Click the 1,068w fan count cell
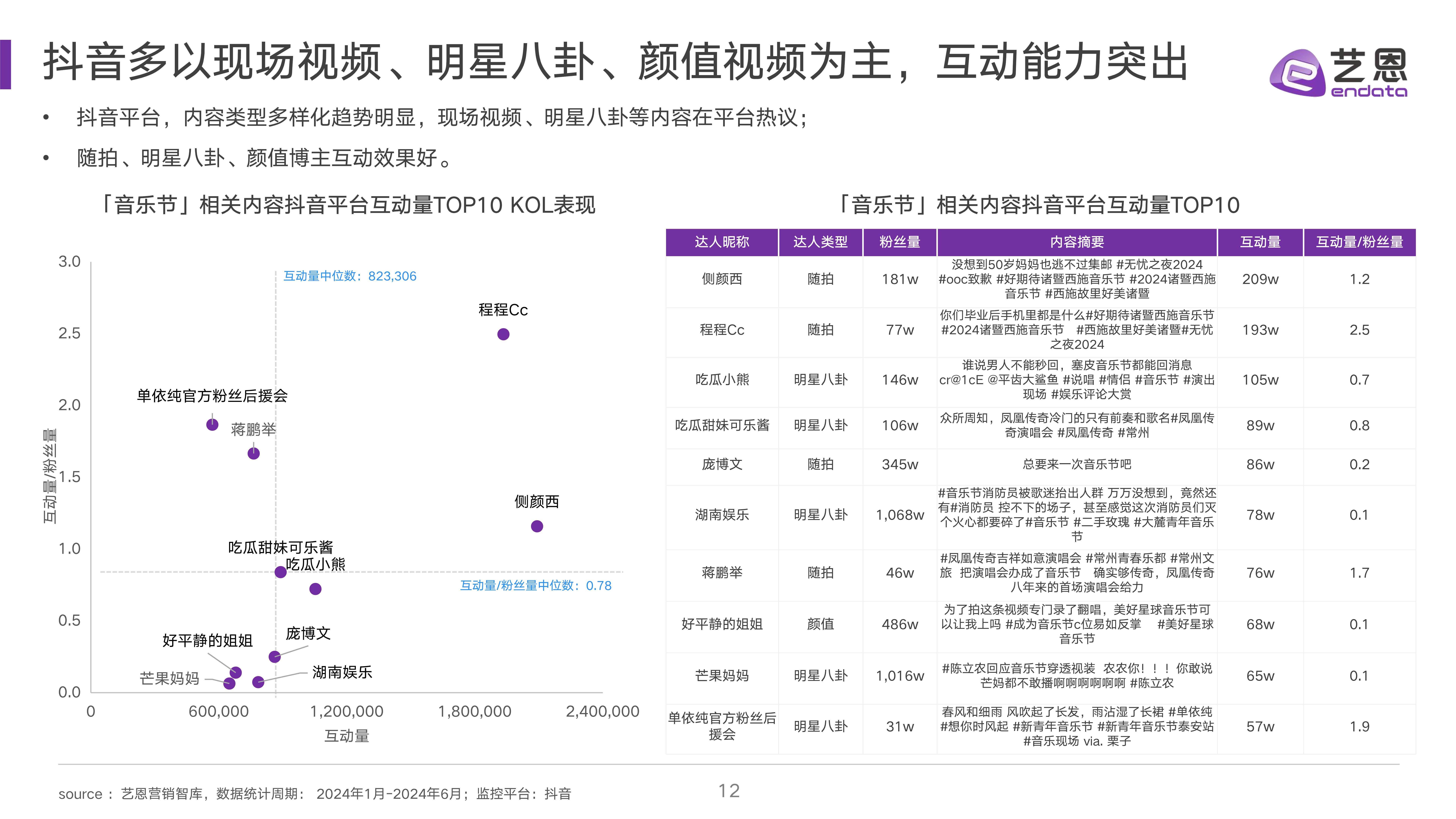 [x=900, y=515]
